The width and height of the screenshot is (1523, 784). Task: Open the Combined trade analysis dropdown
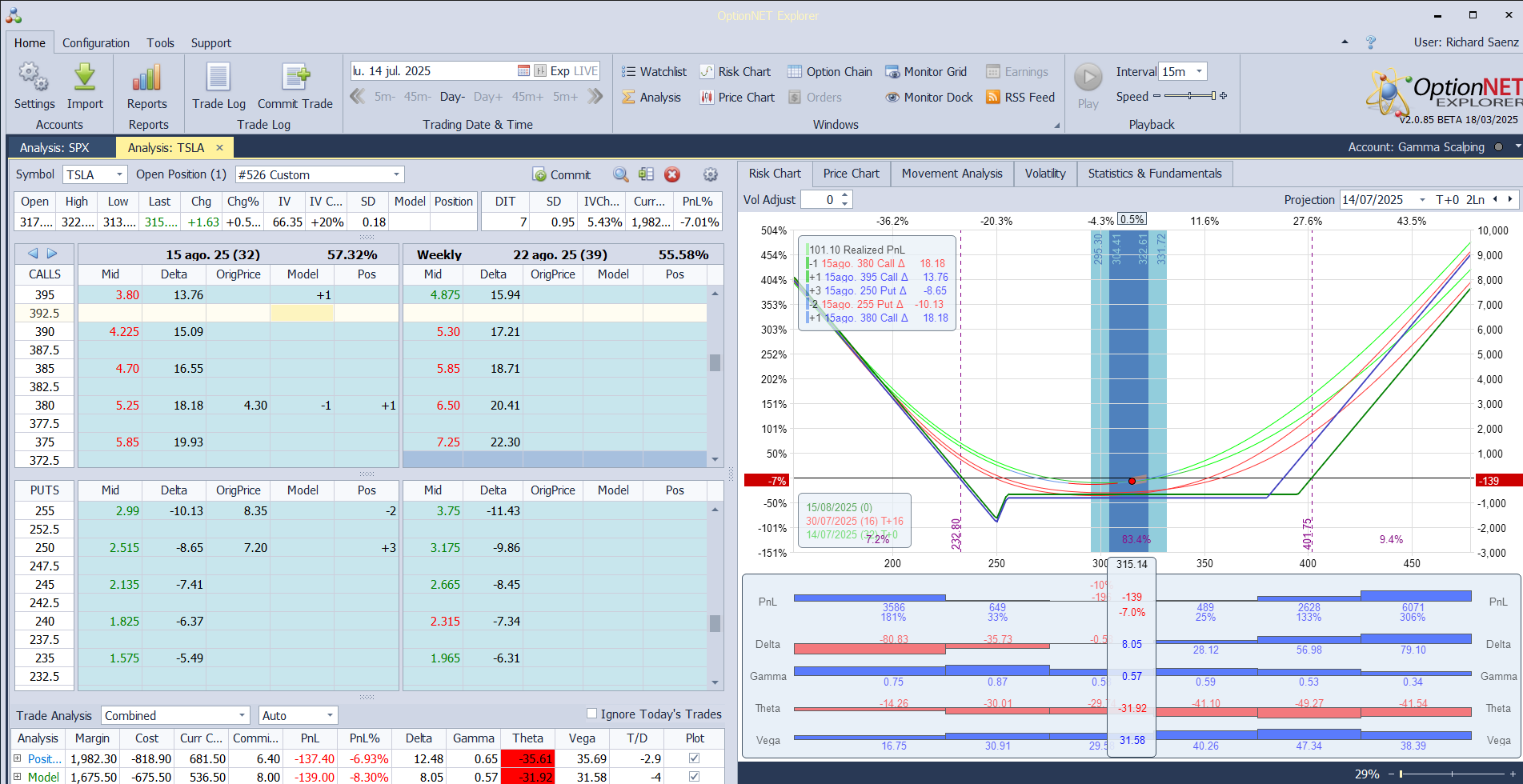click(242, 715)
